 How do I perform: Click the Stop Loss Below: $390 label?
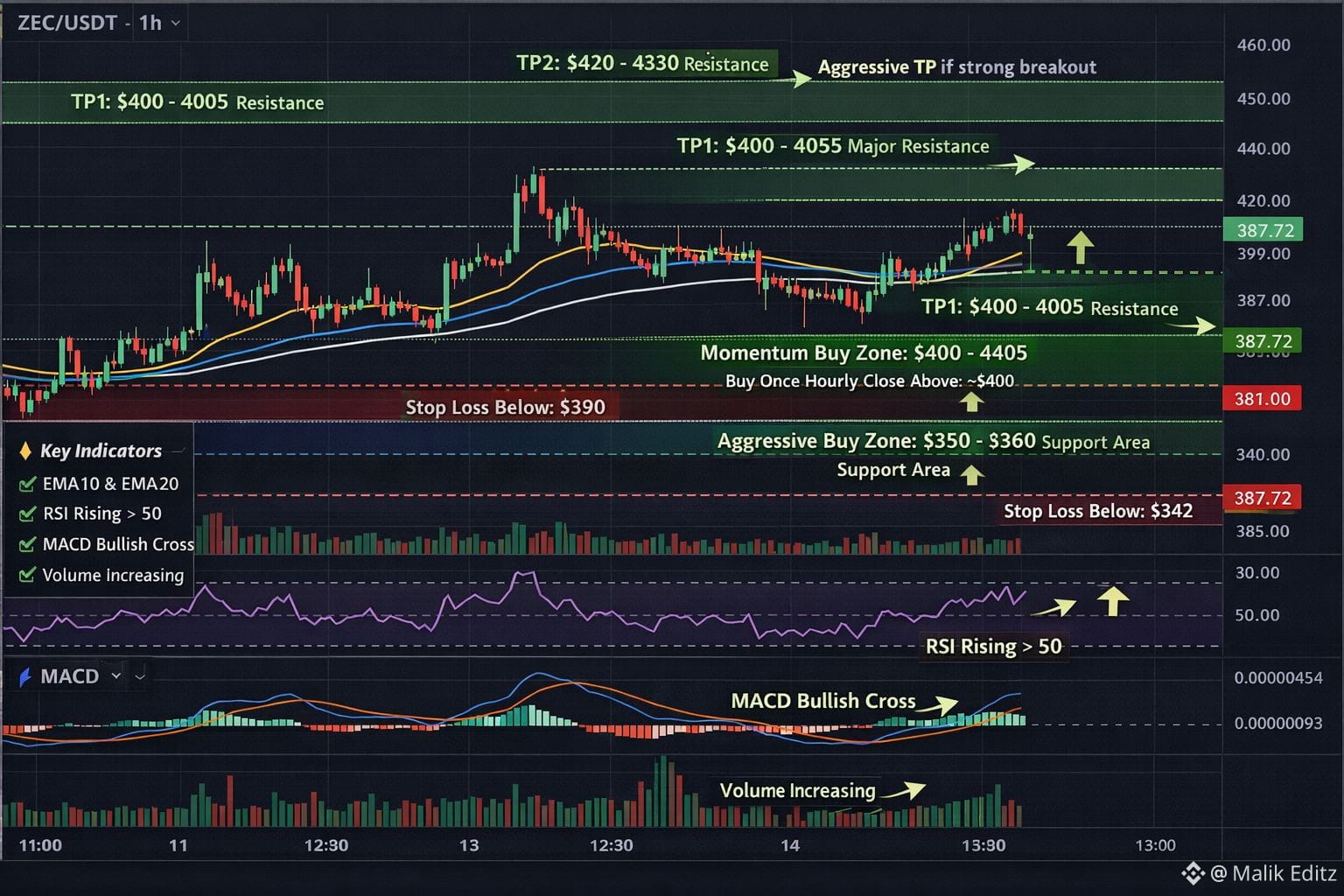(505, 408)
